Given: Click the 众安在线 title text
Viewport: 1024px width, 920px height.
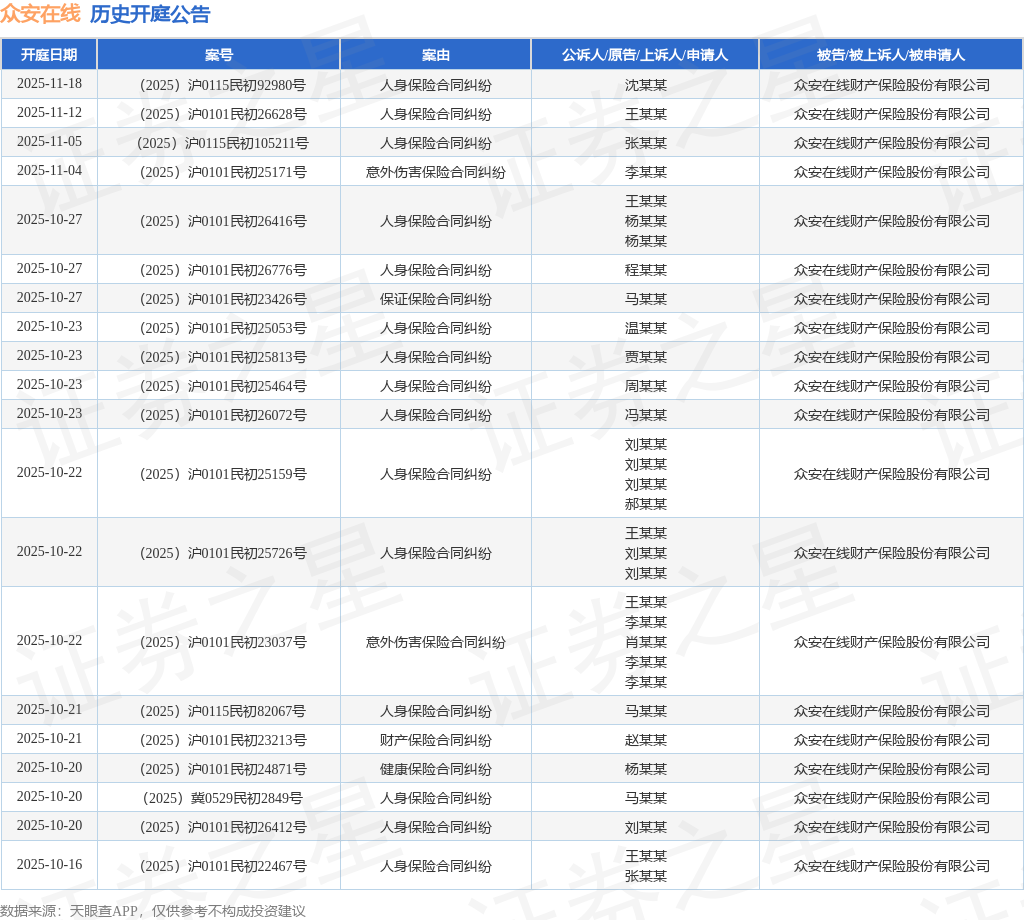Looking at the screenshot, I should pyautogui.click(x=40, y=14).
